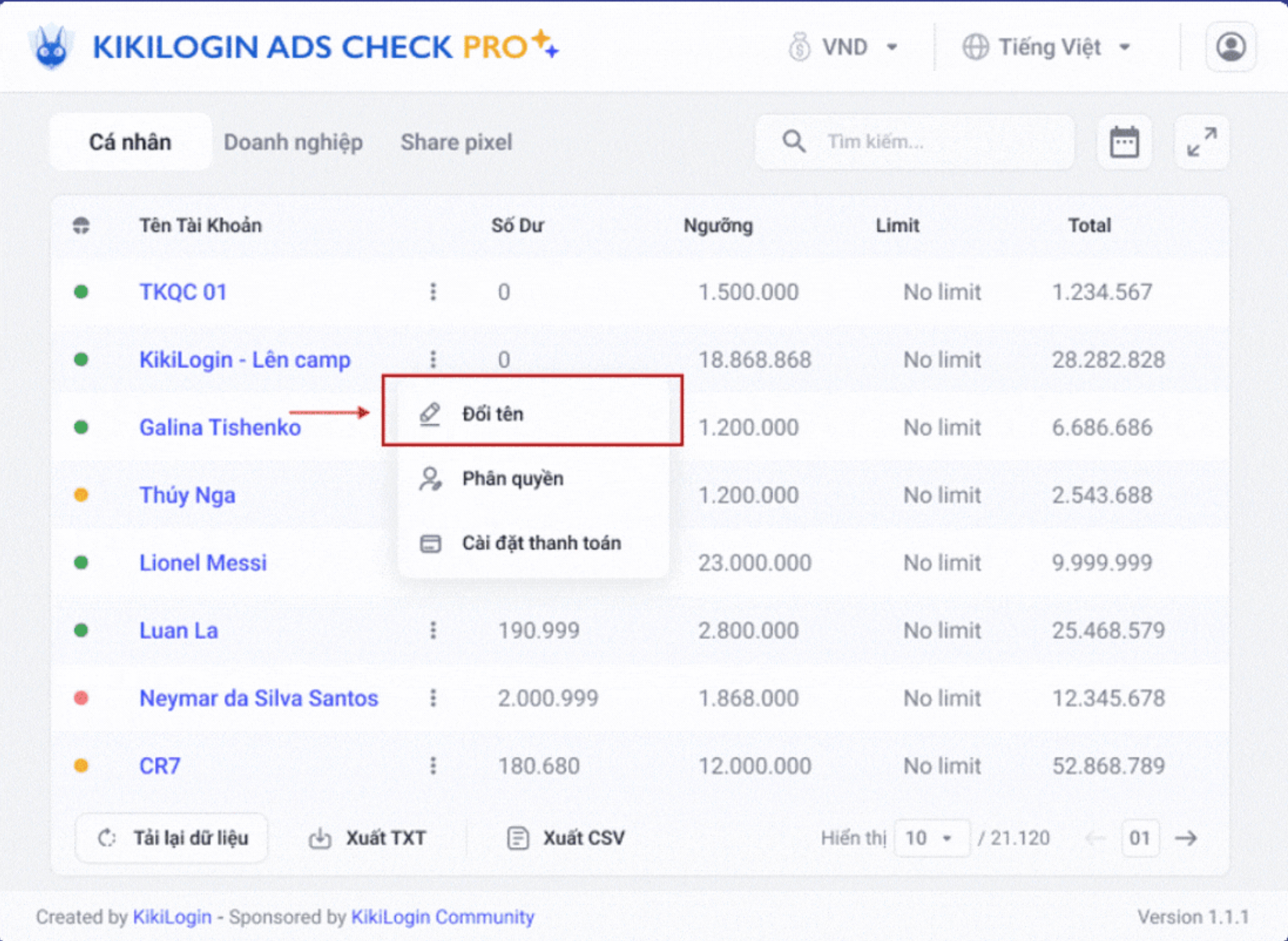The height and width of the screenshot is (941, 1288).
Task: Click the Total column header
Action: (x=1089, y=226)
